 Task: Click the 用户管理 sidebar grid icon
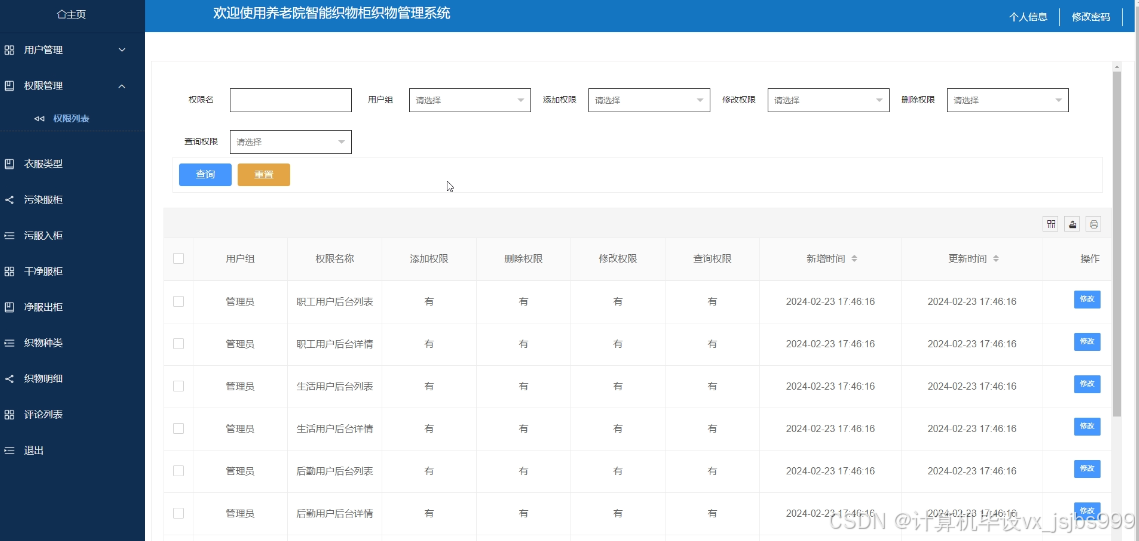coord(9,50)
